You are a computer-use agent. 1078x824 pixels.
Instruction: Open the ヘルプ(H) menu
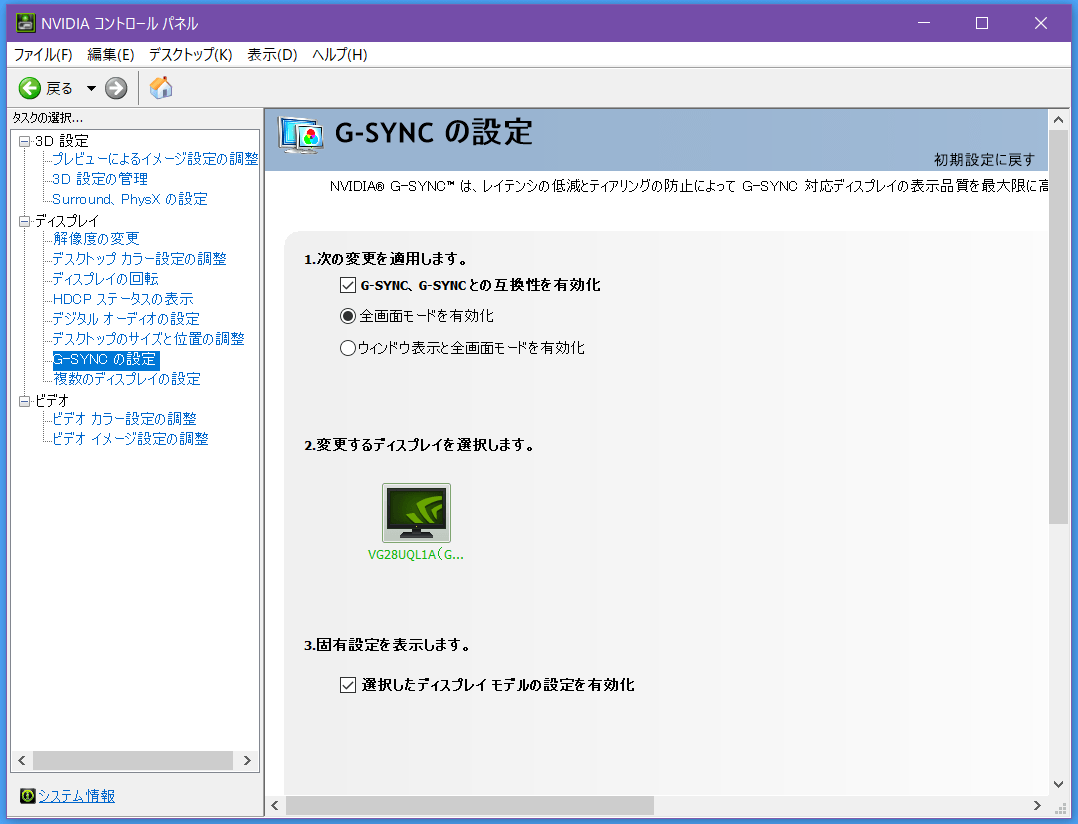click(x=340, y=54)
